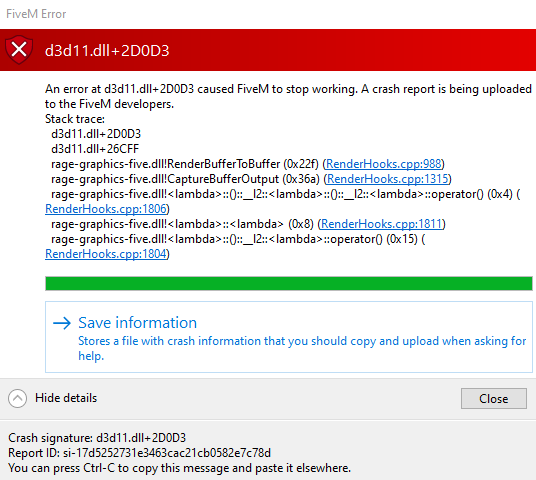Click the Hide details label
This screenshot has width=536, height=480.
(x=66, y=398)
